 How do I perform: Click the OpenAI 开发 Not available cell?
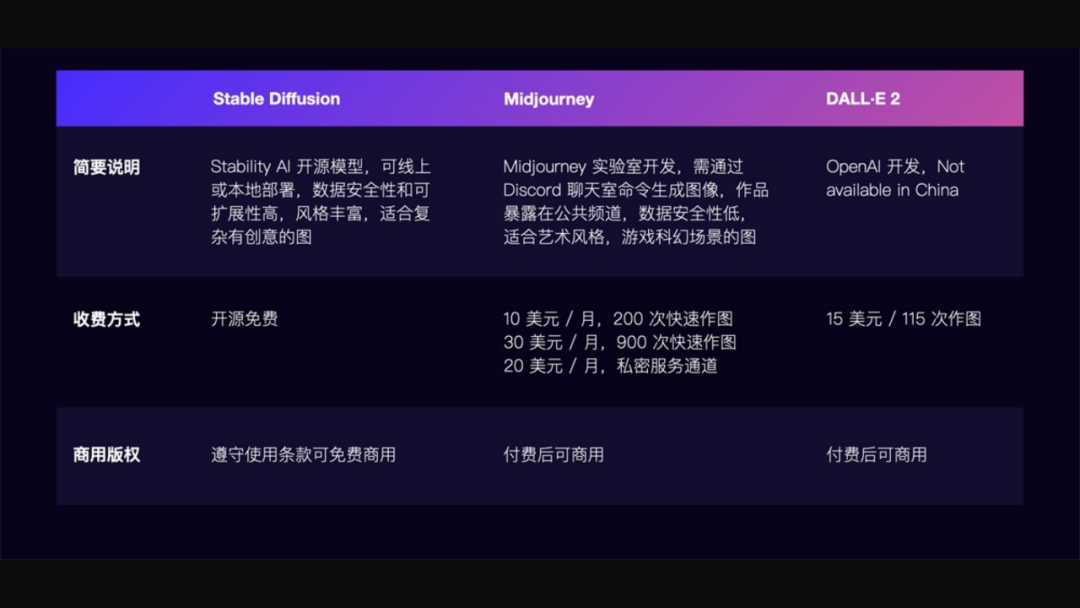895,178
